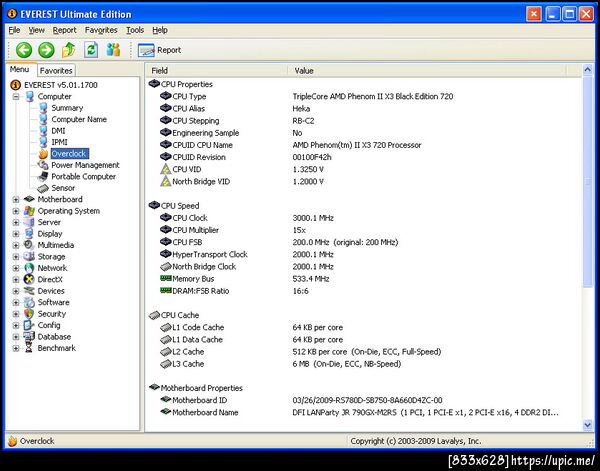Click the Network globe icon
600x471 pixels.
[29, 268]
